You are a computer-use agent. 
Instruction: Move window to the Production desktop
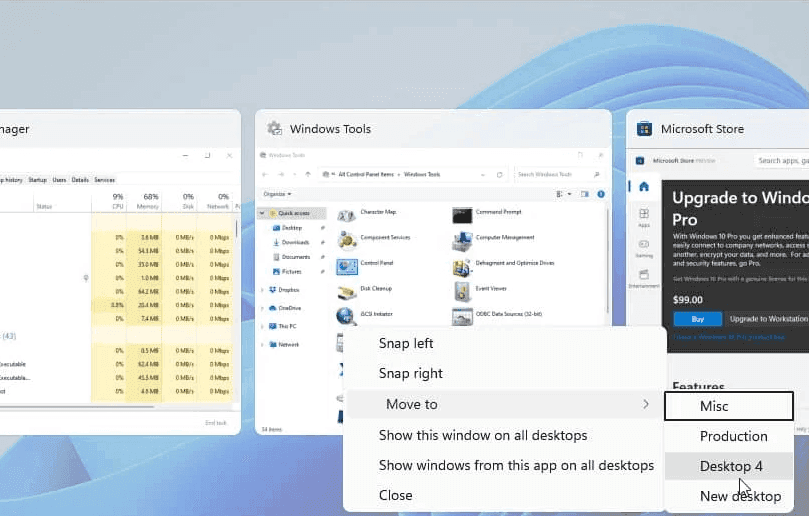click(729, 436)
